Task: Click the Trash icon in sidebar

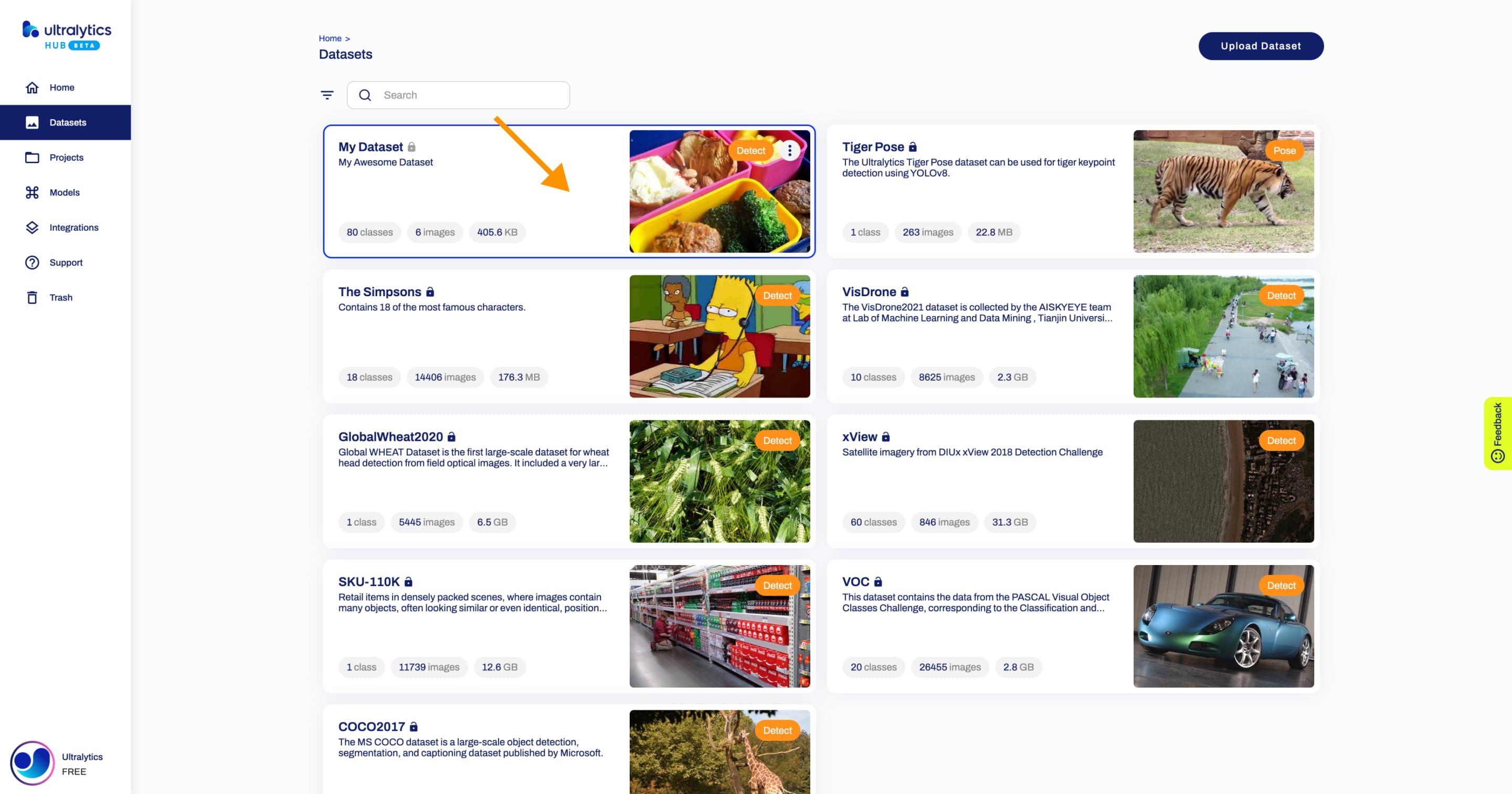Action: point(31,297)
